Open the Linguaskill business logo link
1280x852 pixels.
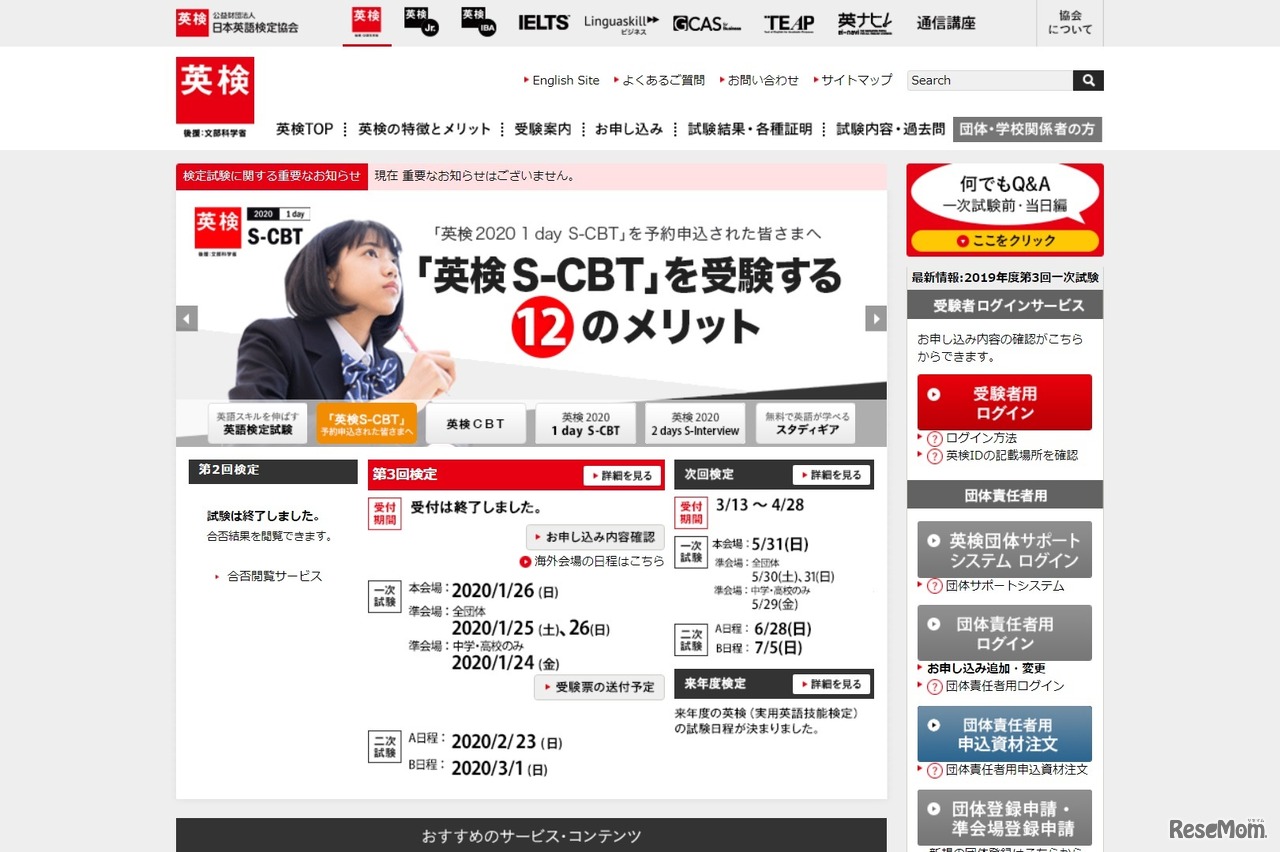pyautogui.click(x=621, y=23)
